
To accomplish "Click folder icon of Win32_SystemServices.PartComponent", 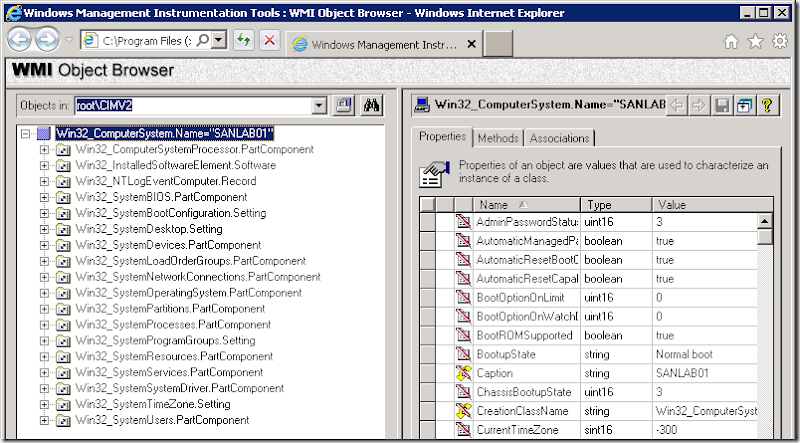I will (x=63, y=373).
